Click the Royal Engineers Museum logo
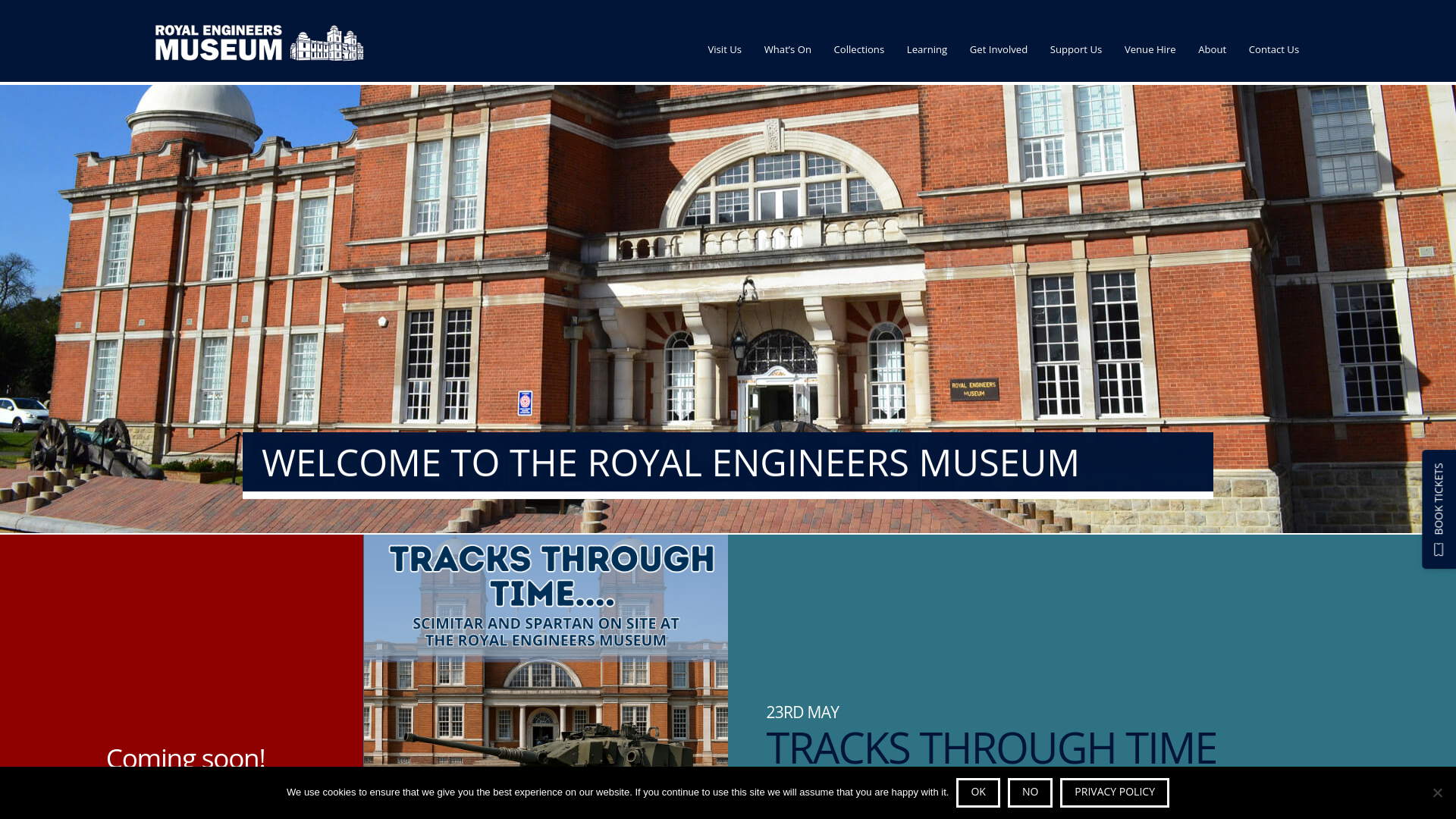 point(259,42)
